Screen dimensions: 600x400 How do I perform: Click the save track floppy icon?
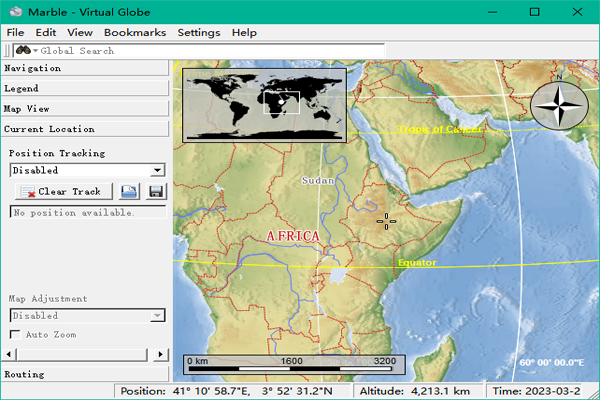(156, 191)
